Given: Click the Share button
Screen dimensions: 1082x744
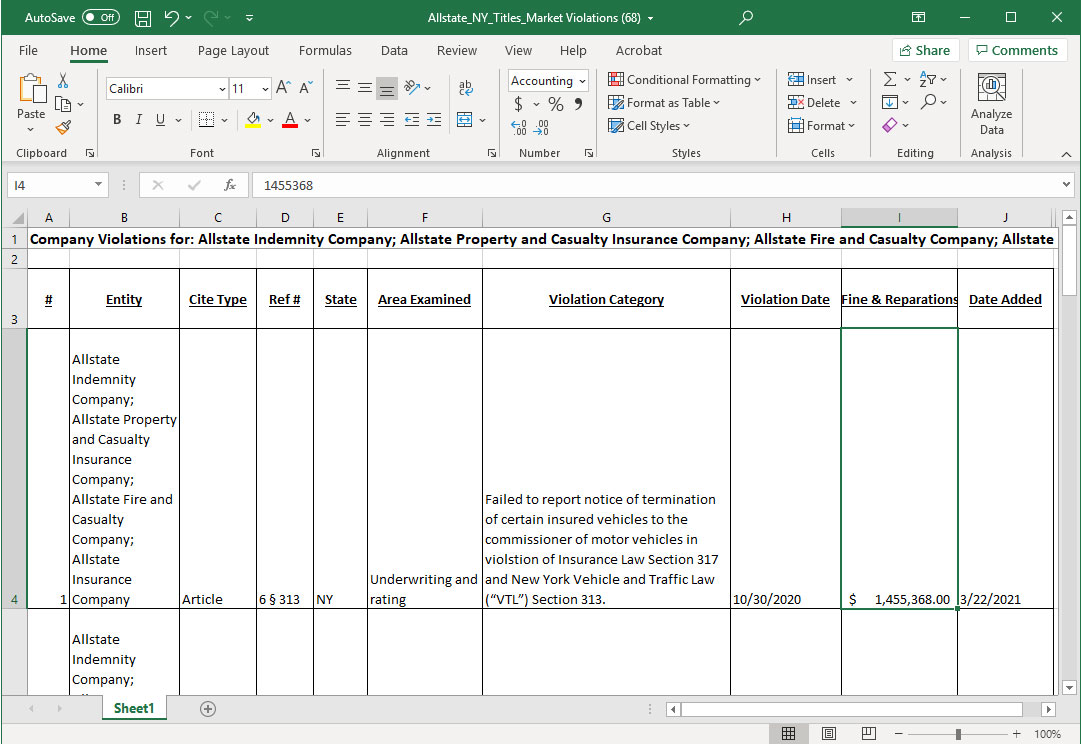Looking at the screenshot, I should [x=925, y=50].
